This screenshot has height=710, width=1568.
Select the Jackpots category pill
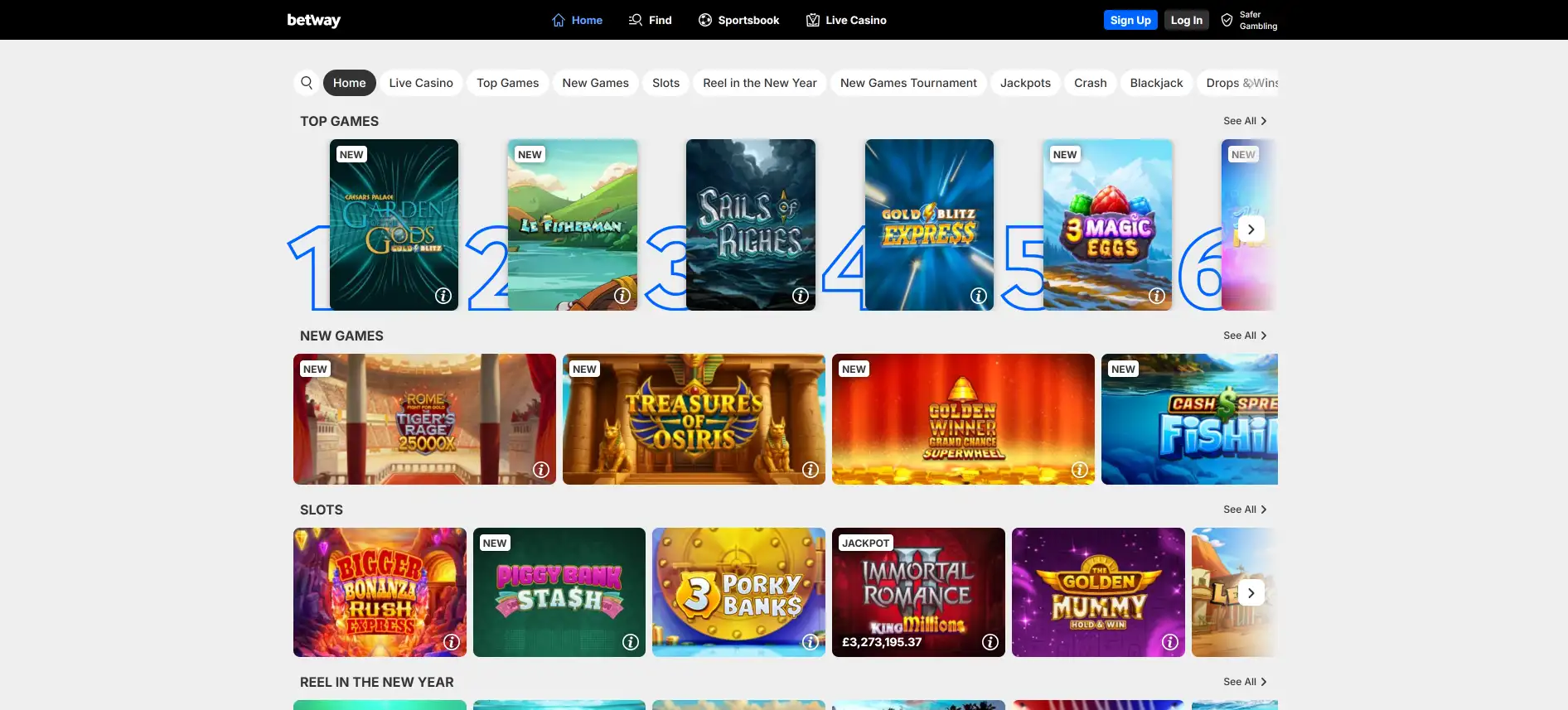(1025, 83)
